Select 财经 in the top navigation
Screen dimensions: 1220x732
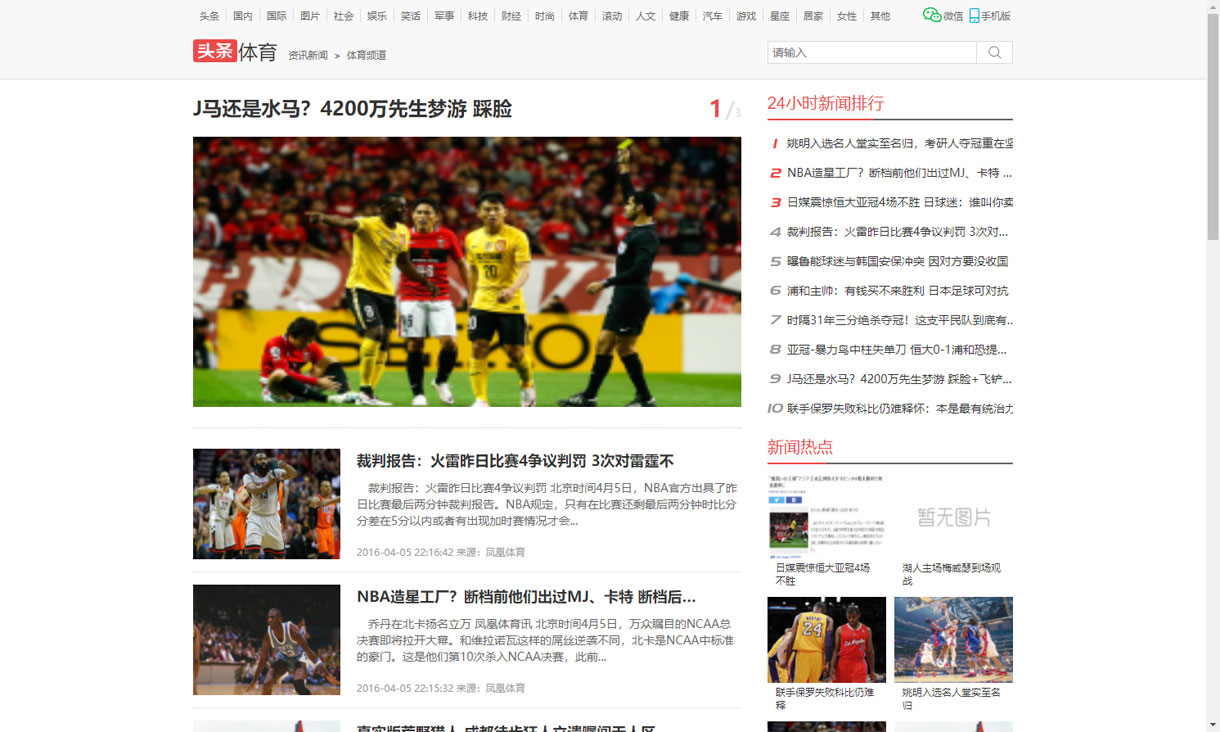tap(511, 16)
